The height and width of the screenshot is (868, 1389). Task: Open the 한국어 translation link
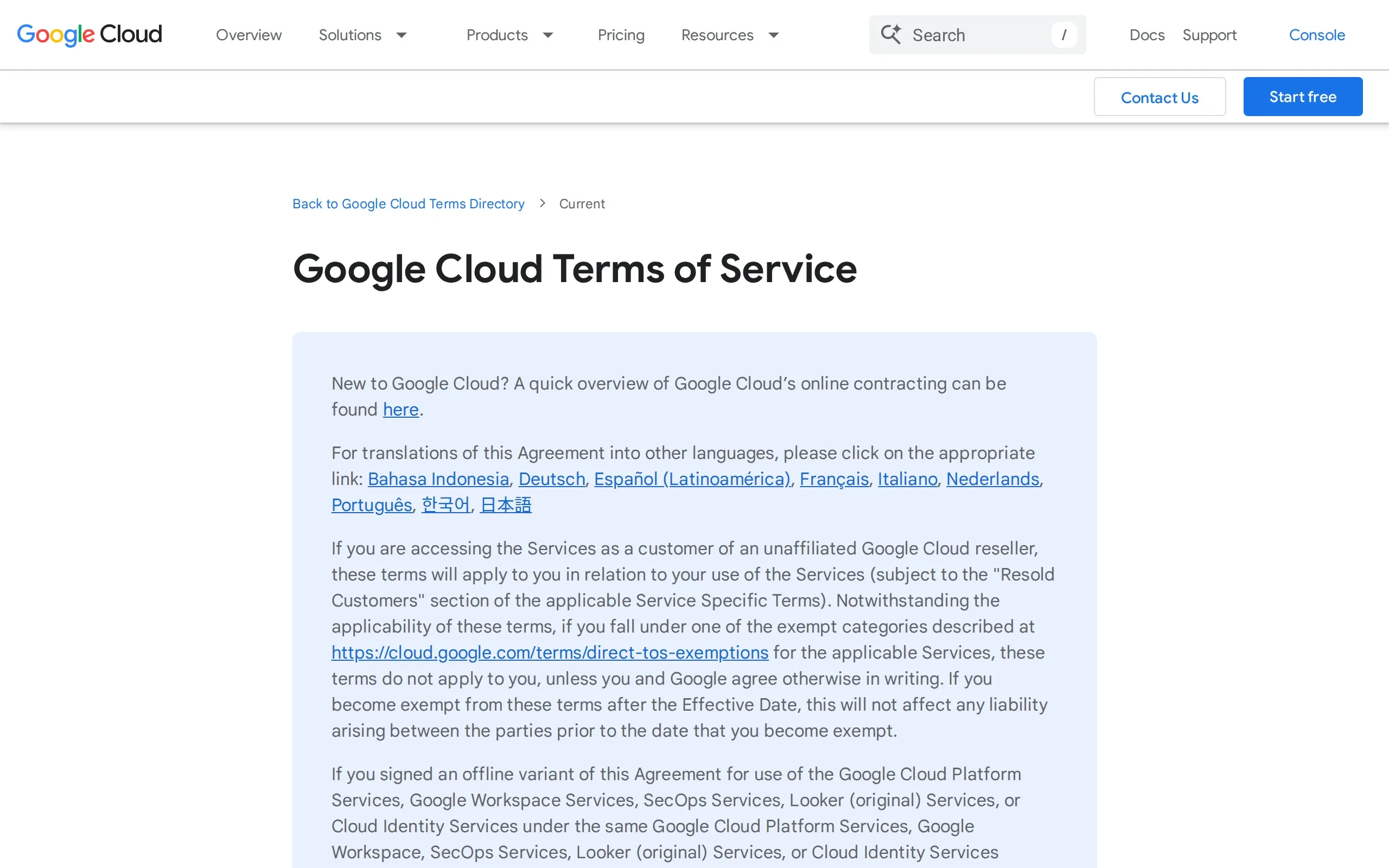(x=446, y=505)
